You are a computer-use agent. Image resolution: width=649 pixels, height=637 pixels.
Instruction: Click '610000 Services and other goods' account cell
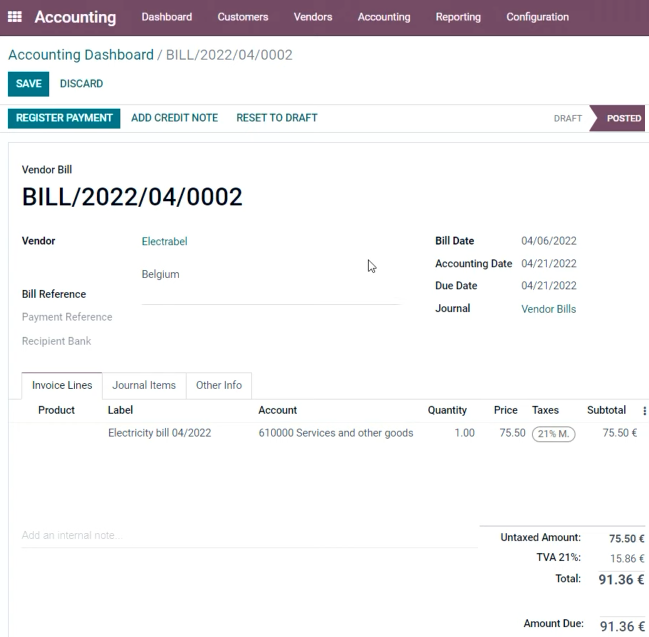[x=336, y=433]
